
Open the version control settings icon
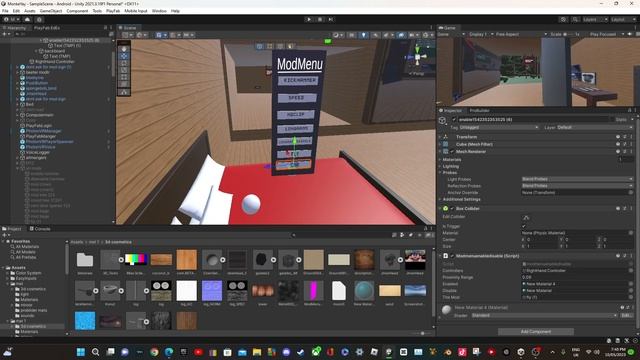click(x=39, y=19)
